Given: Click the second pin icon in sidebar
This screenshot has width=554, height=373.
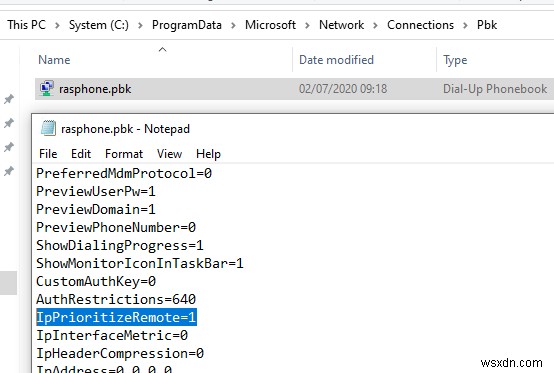Looking at the screenshot, I should click(x=9, y=123).
